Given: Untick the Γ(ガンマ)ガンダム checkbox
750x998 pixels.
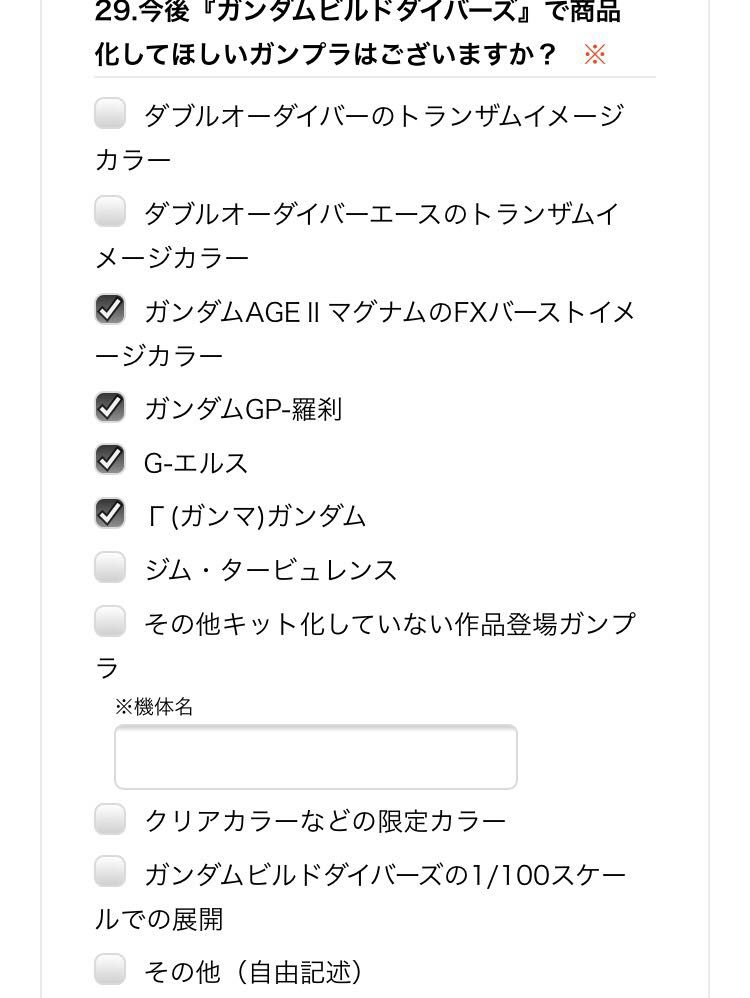Looking at the screenshot, I should pyautogui.click(x=110, y=514).
